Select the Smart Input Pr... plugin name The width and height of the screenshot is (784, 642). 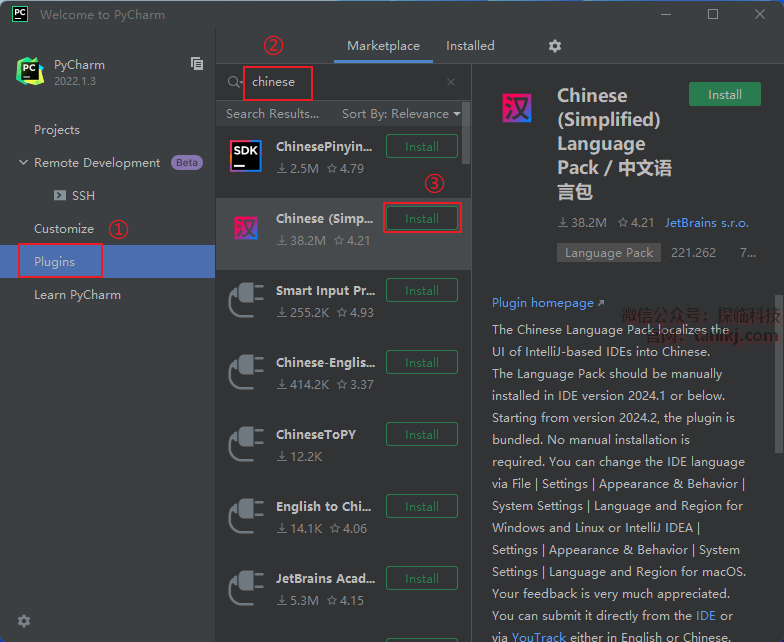(x=325, y=290)
